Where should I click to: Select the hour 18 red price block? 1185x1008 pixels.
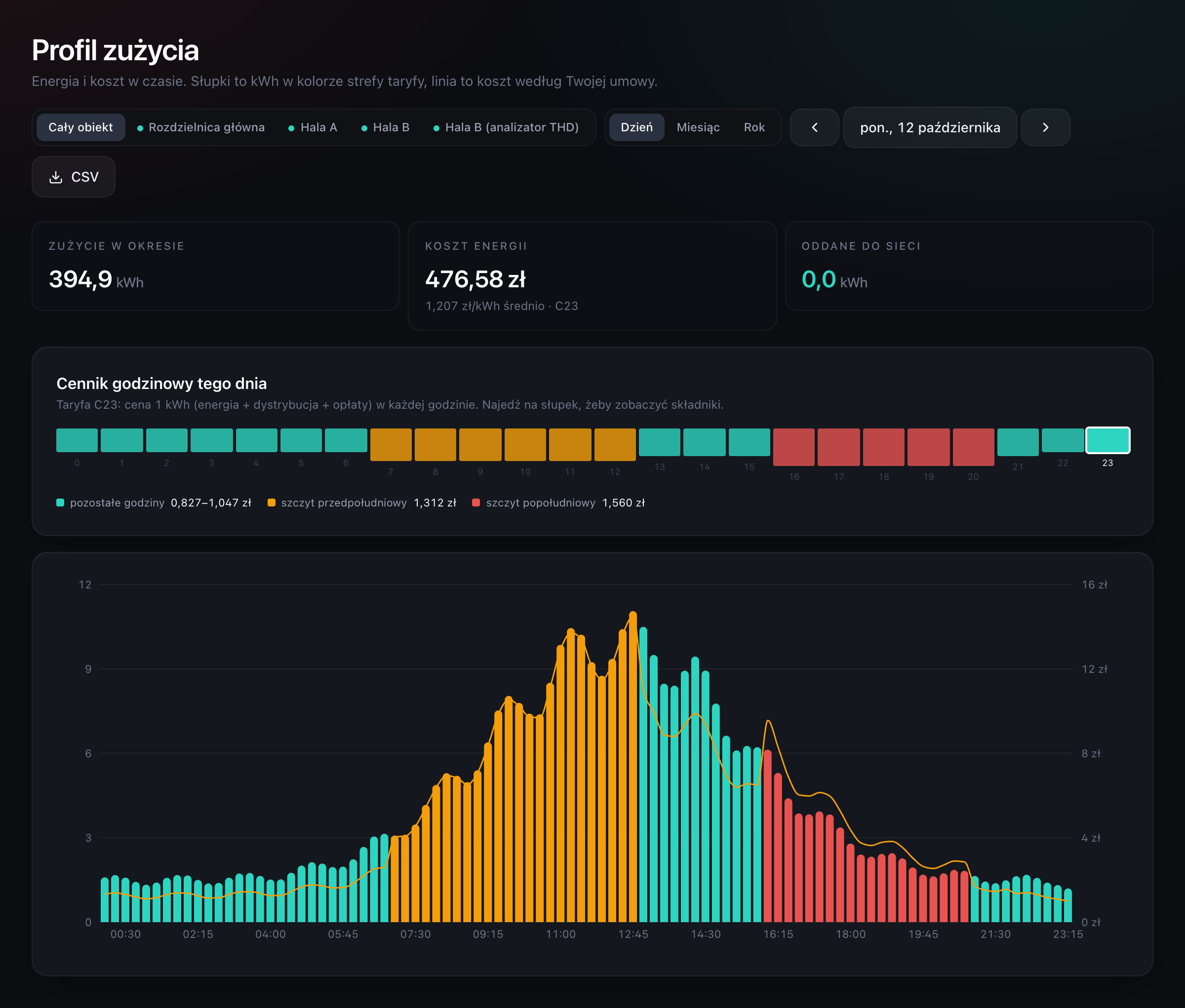(x=884, y=447)
